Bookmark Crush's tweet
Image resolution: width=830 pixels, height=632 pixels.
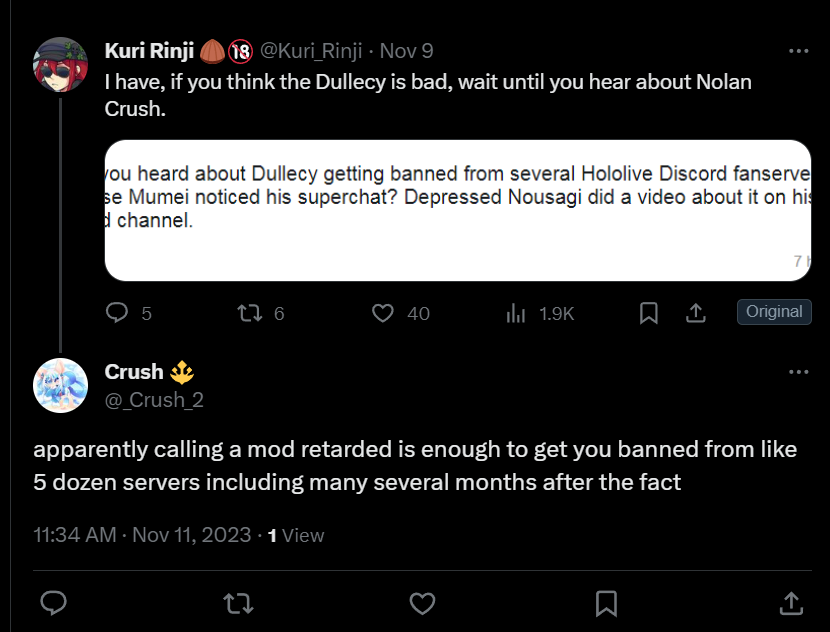(607, 603)
